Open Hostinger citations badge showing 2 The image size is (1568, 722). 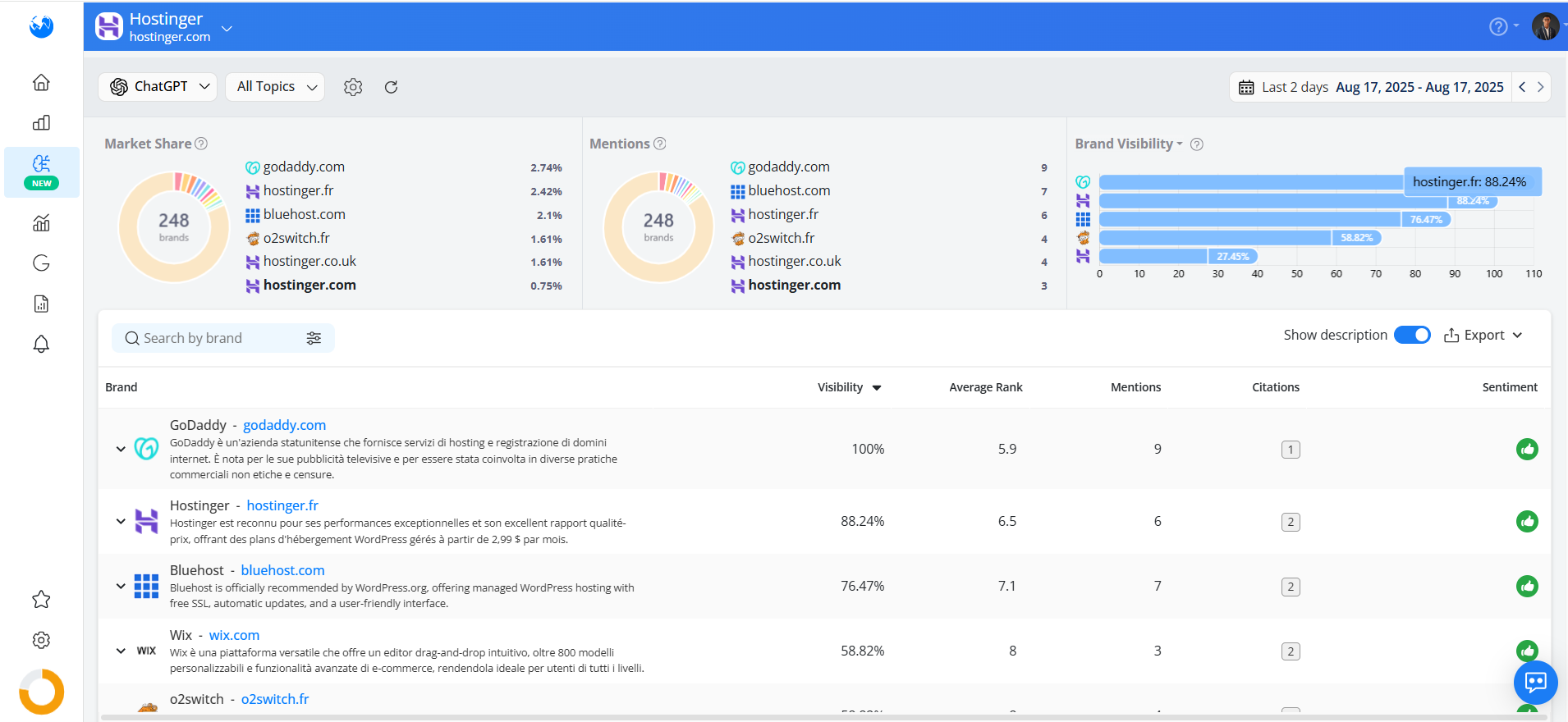point(1291,522)
